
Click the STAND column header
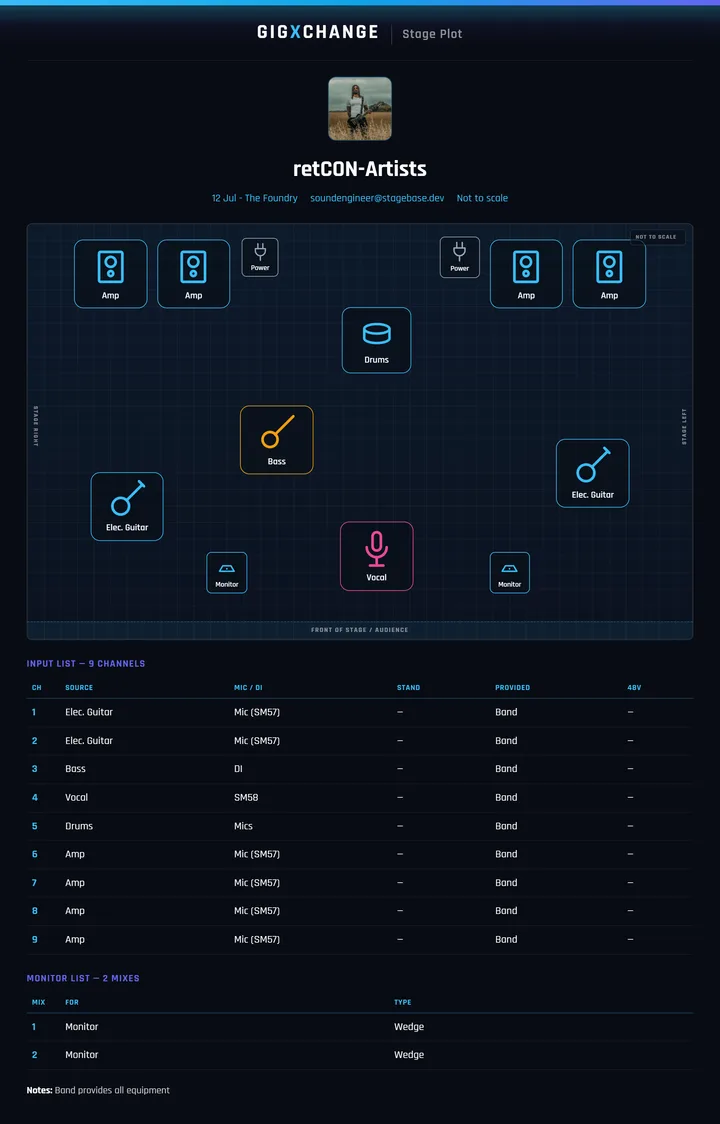[x=409, y=687]
